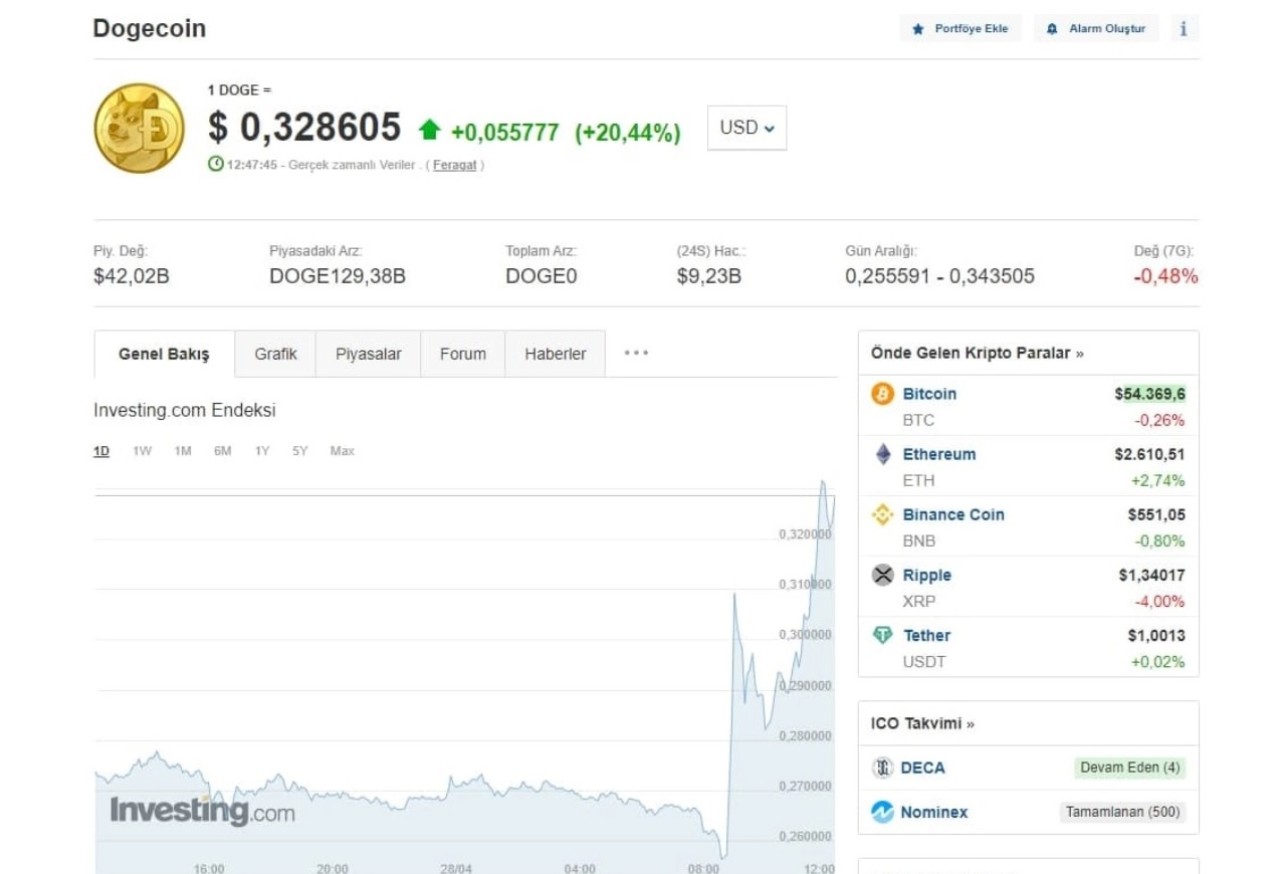Click the Bitcoin BTC icon in sidebar

point(882,394)
